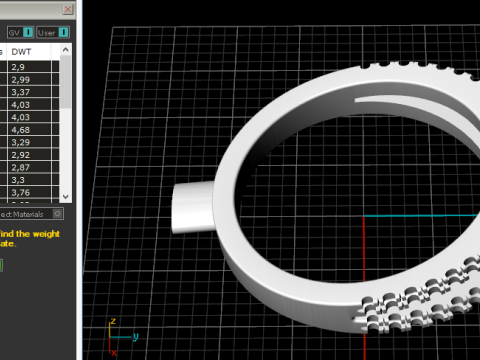Screen dimensions: 480x360
Task: Select the DWT column header
Action: tap(29, 52)
